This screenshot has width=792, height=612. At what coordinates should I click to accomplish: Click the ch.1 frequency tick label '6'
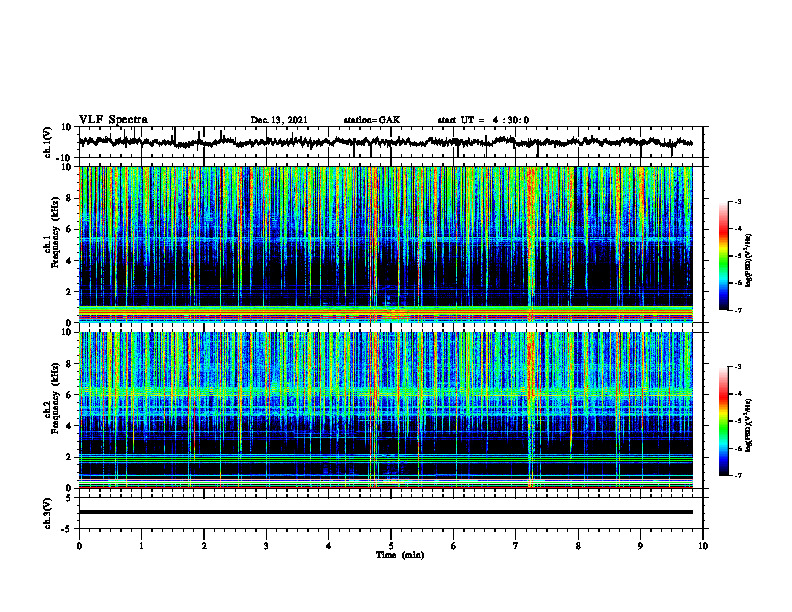[x=69, y=229]
